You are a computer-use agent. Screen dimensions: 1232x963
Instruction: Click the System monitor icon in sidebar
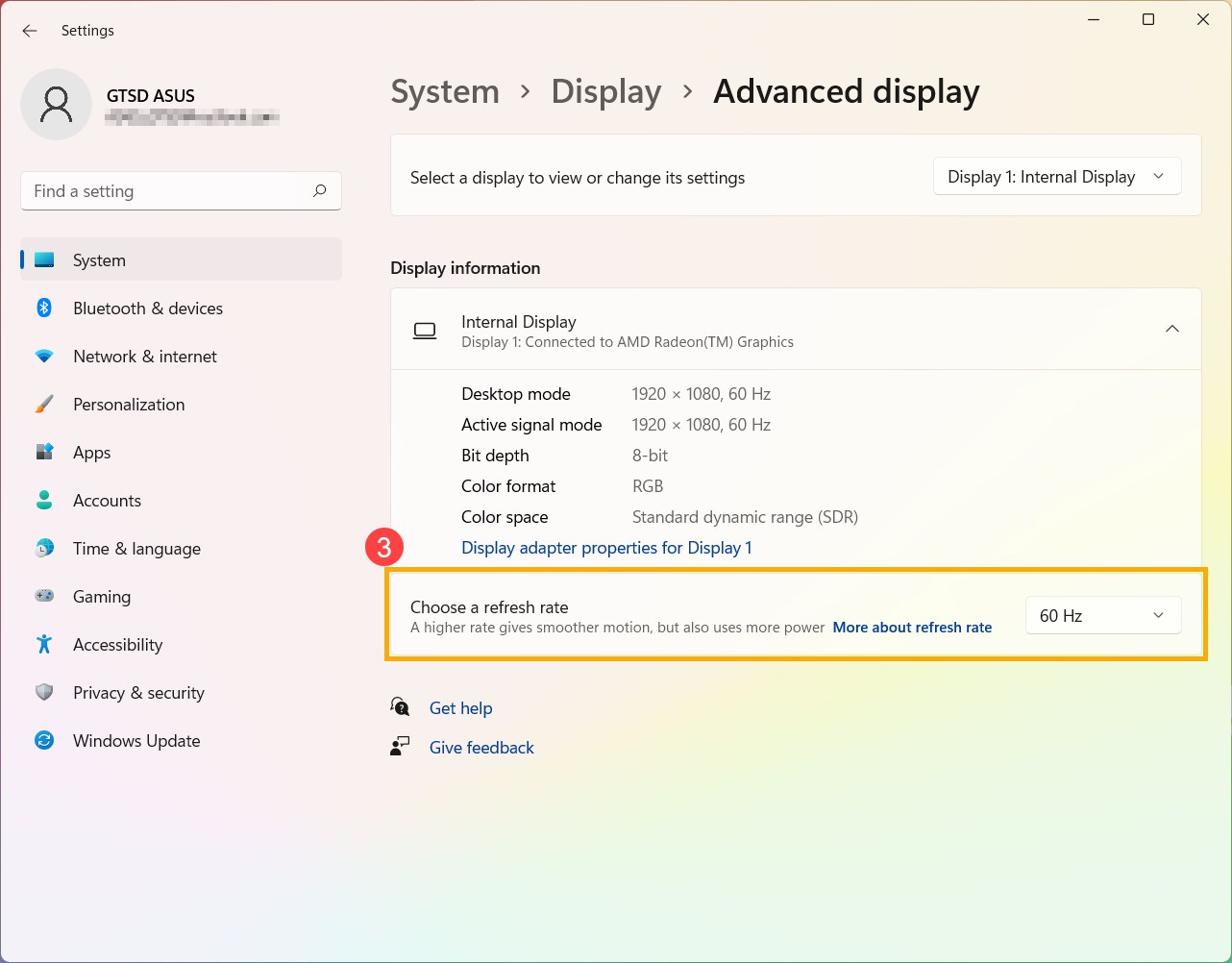(x=44, y=259)
